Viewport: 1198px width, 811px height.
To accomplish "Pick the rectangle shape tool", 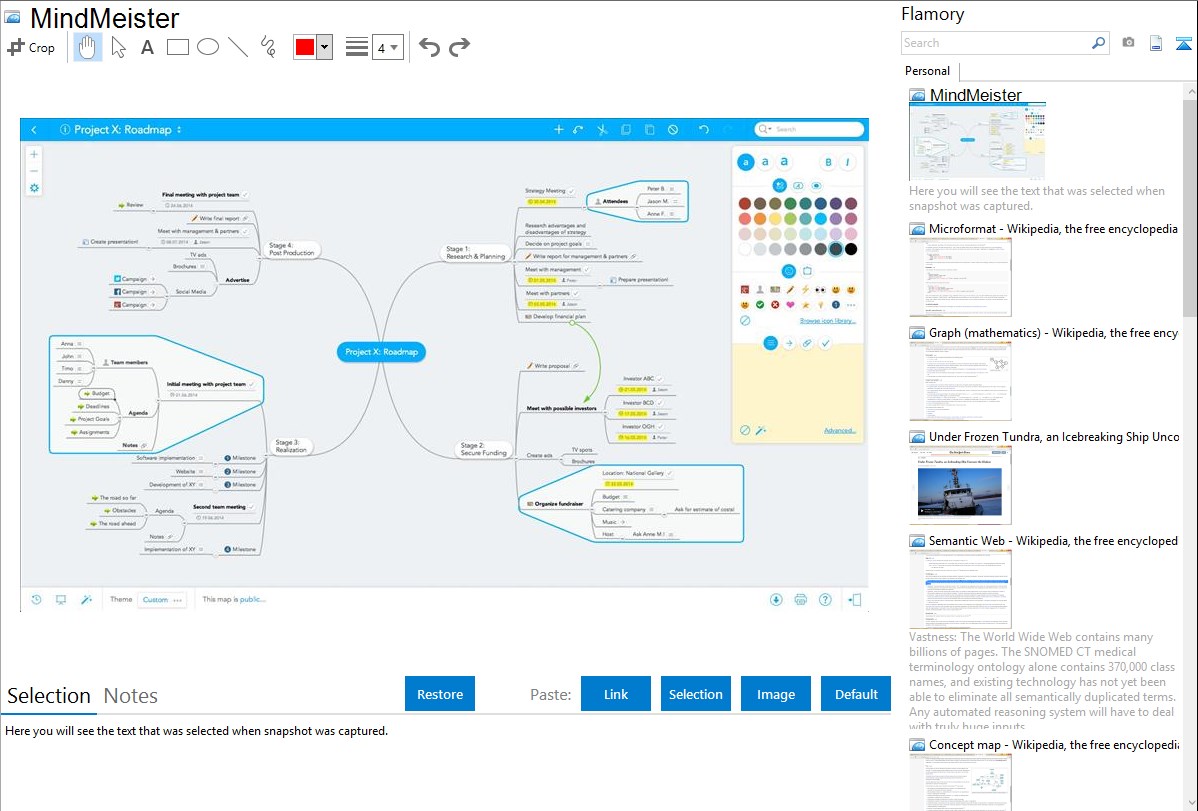I will coord(177,47).
